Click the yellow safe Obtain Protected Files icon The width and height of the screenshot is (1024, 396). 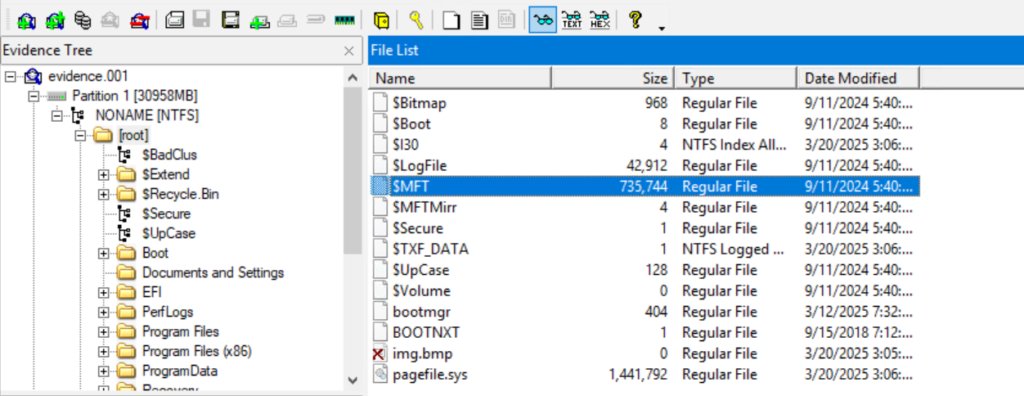tap(382, 20)
